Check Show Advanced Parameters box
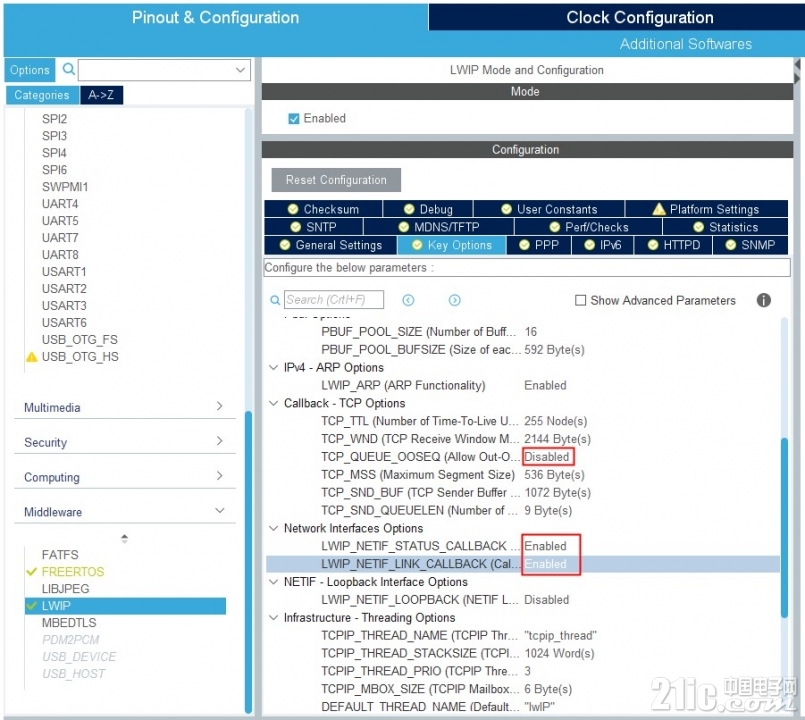 click(x=580, y=300)
